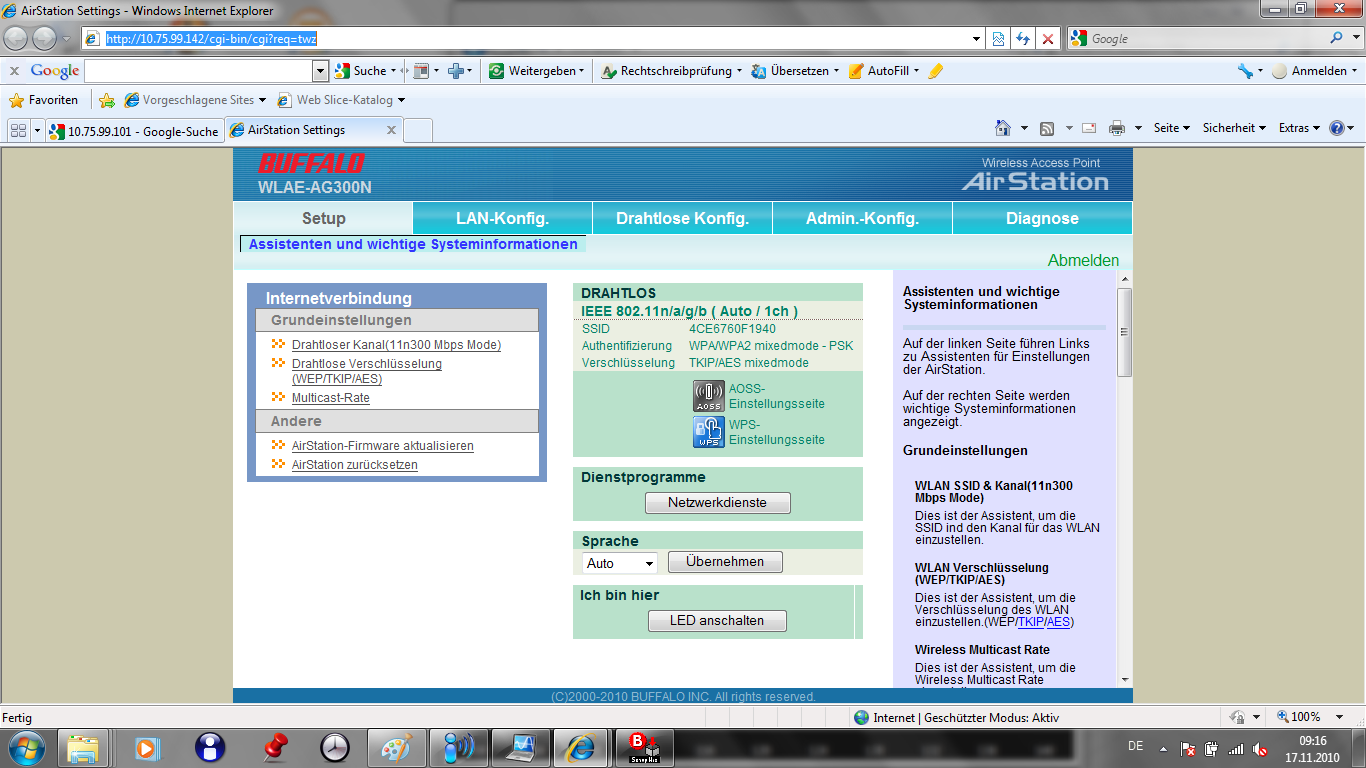Click the Home icon in command bar

tap(1003, 128)
